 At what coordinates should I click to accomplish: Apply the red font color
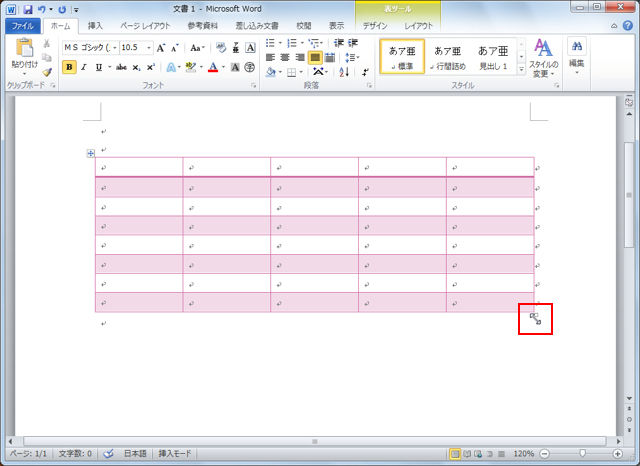point(213,67)
